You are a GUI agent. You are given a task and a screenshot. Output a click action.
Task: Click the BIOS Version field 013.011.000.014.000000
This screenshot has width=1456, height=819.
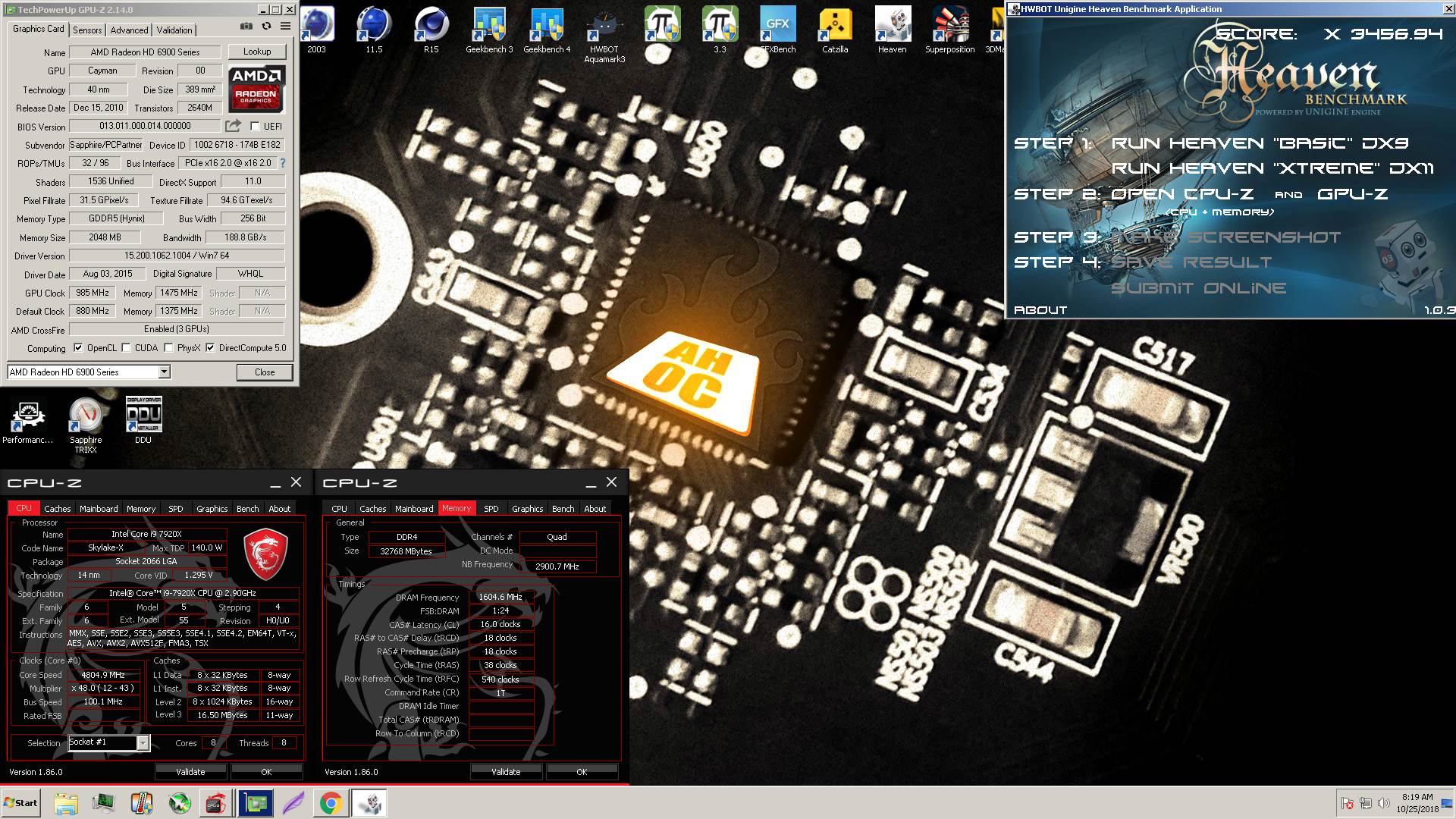[146, 126]
